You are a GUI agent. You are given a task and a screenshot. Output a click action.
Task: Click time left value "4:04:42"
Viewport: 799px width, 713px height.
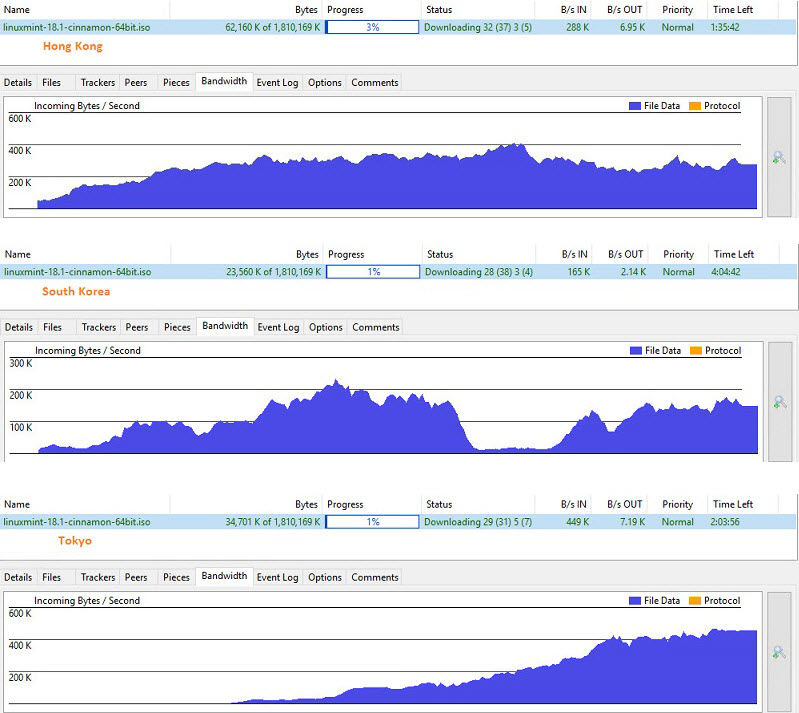point(726,272)
